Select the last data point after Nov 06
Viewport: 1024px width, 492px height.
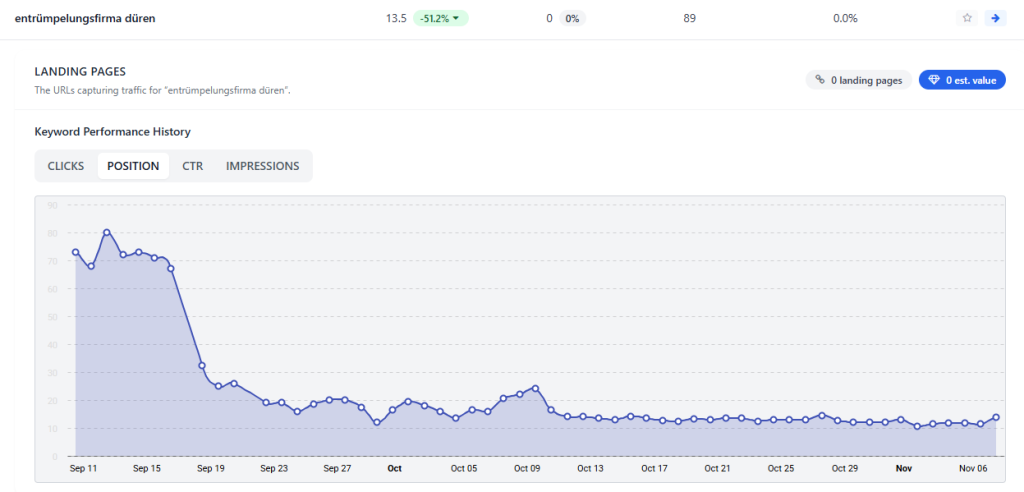click(x=996, y=418)
